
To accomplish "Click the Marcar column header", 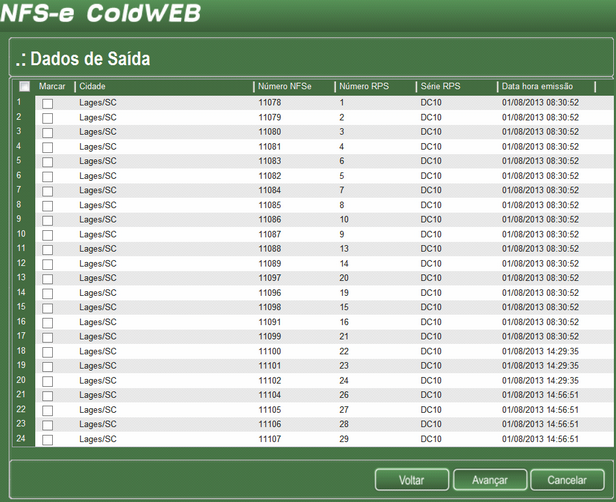I will coord(52,87).
